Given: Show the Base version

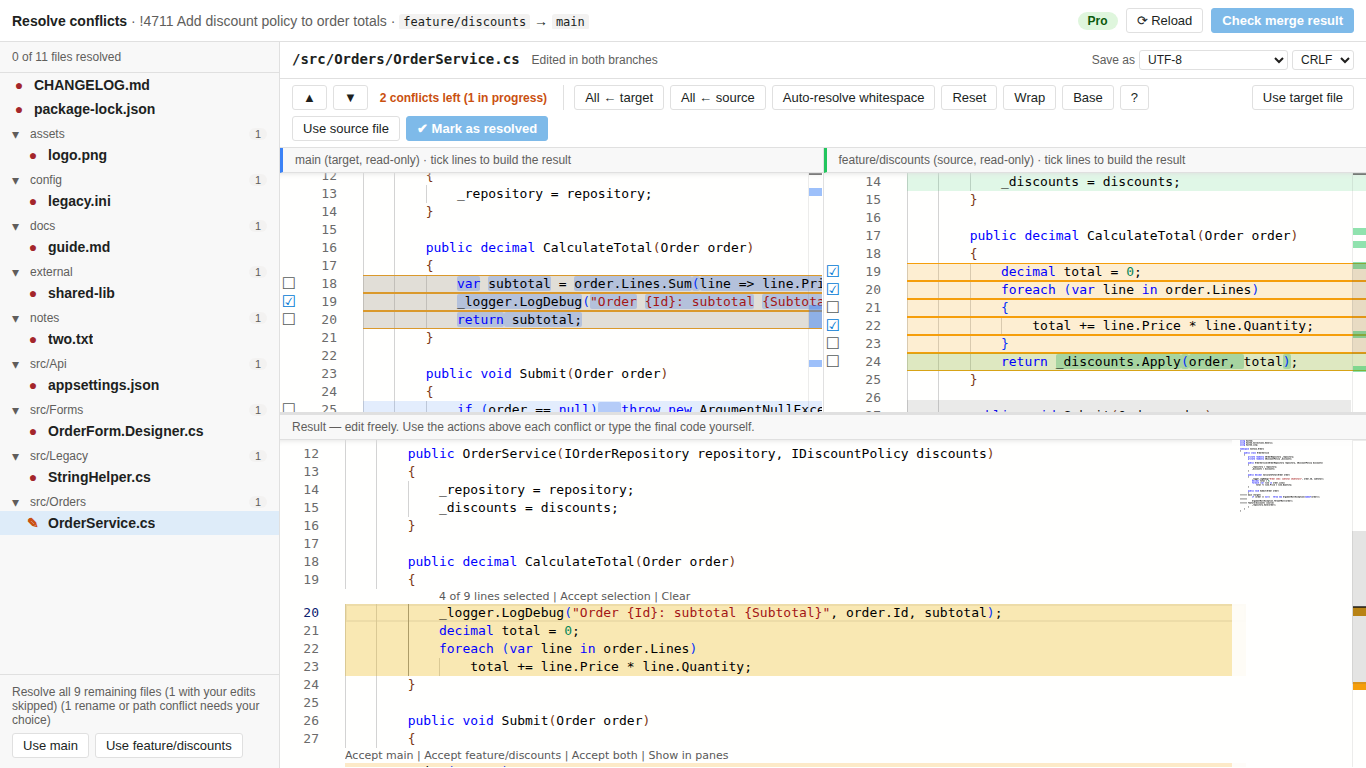Looking at the screenshot, I should (1088, 97).
